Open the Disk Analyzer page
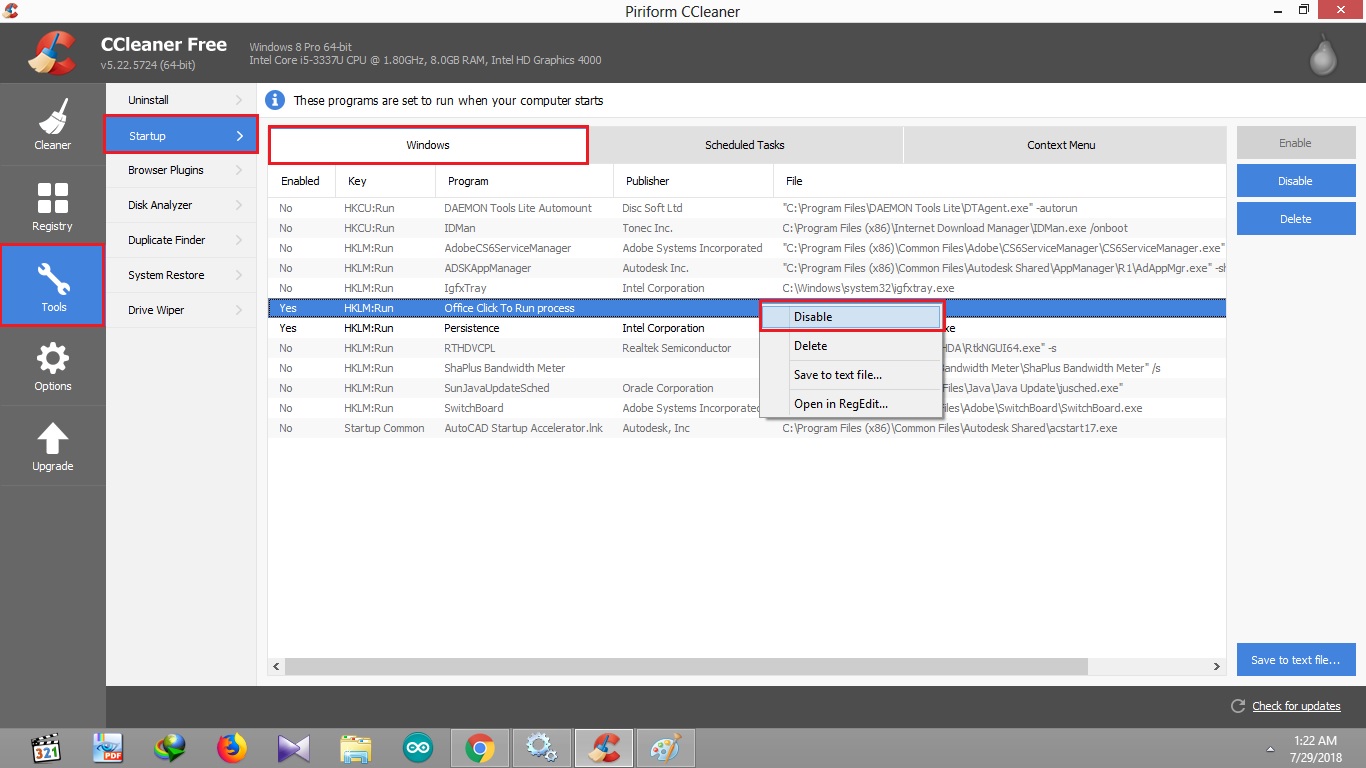Screen dimensions: 1366x768 click(181, 205)
